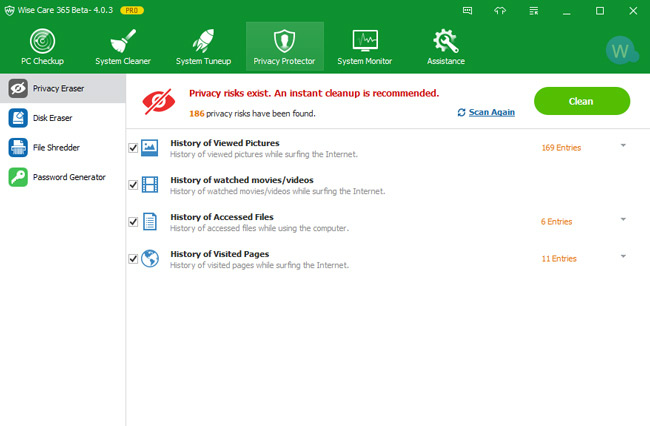Open PC Checkup radar icon
The image size is (650, 426).
click(42, 41)
